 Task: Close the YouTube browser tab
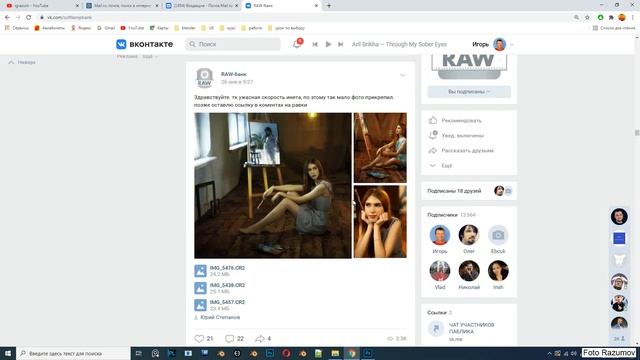(x=77, y=6)
